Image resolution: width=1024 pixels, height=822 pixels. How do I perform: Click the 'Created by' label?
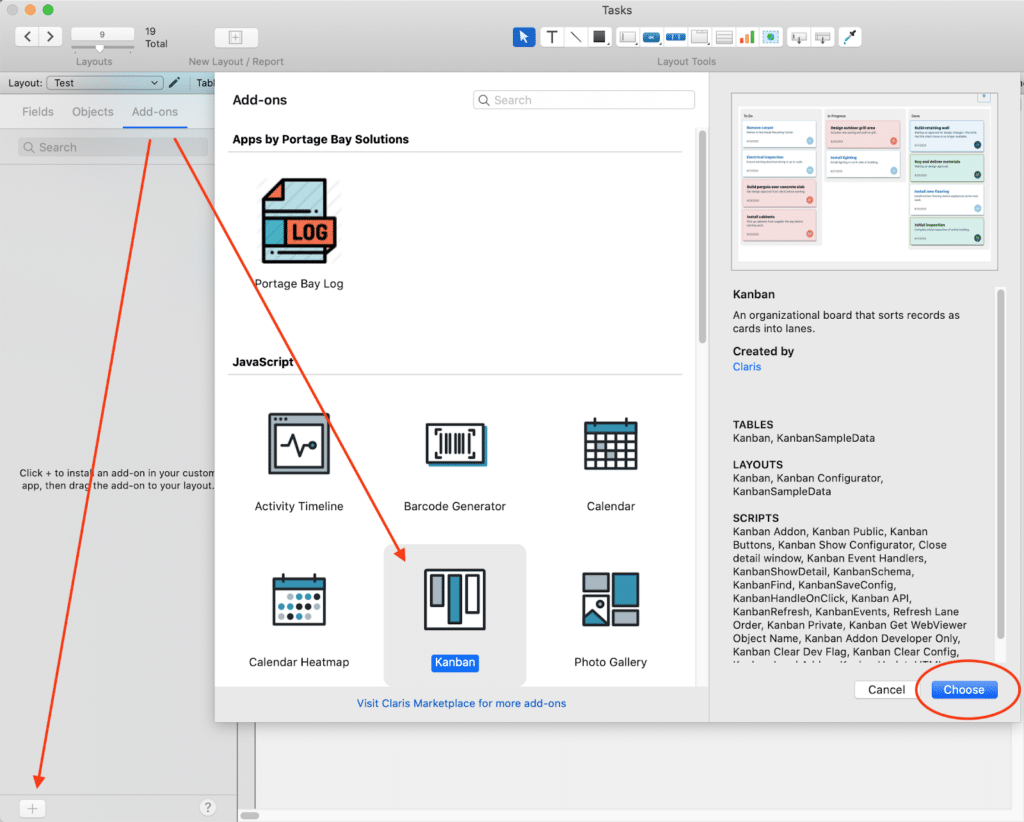pos(763,351)
